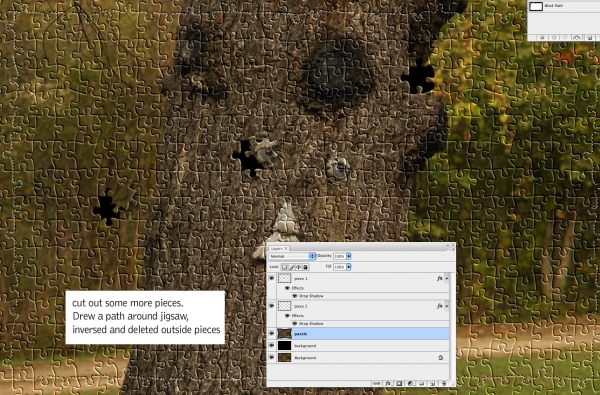This screenshot has width=600, height=395.
Task: Toggle visibility of the locked Background layer
Action: [x=272, y=357]
